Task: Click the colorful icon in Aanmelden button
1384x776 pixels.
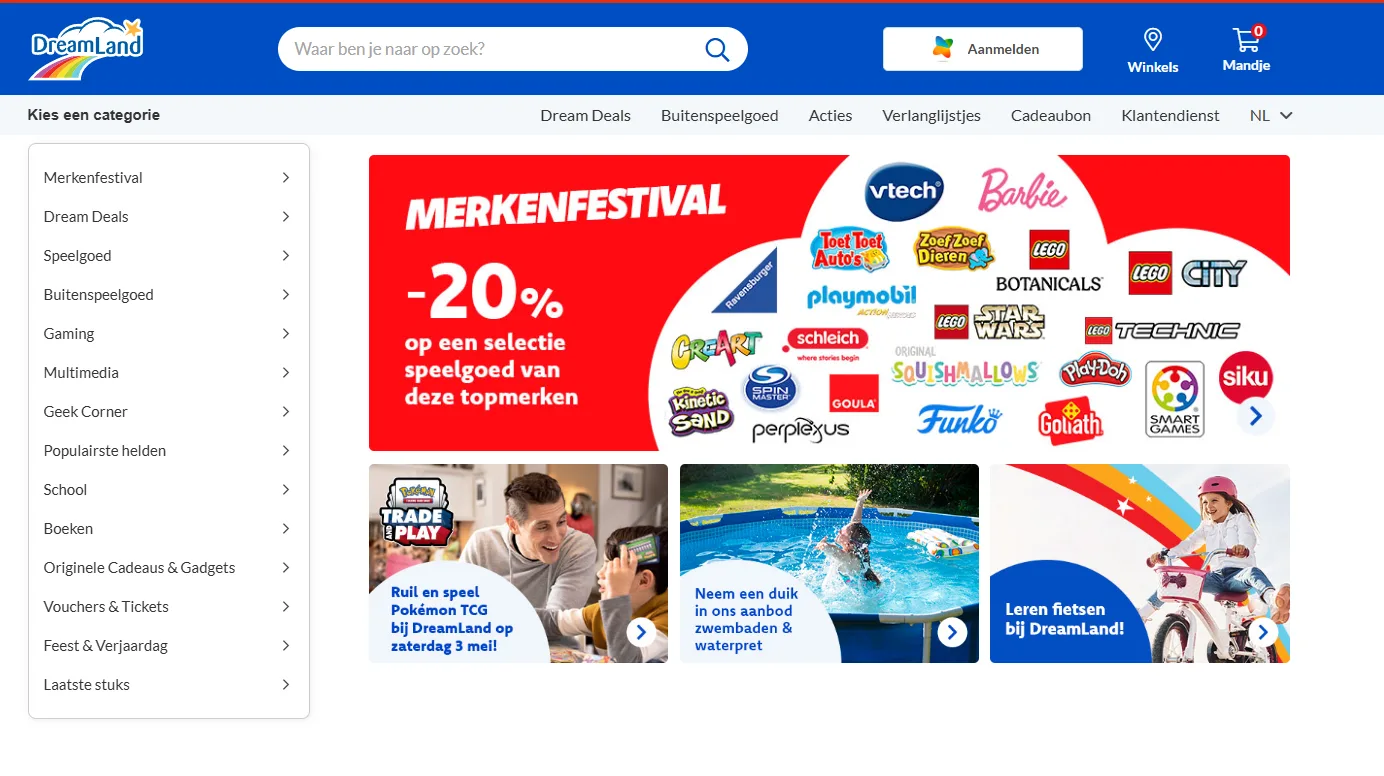Action: 943,48
